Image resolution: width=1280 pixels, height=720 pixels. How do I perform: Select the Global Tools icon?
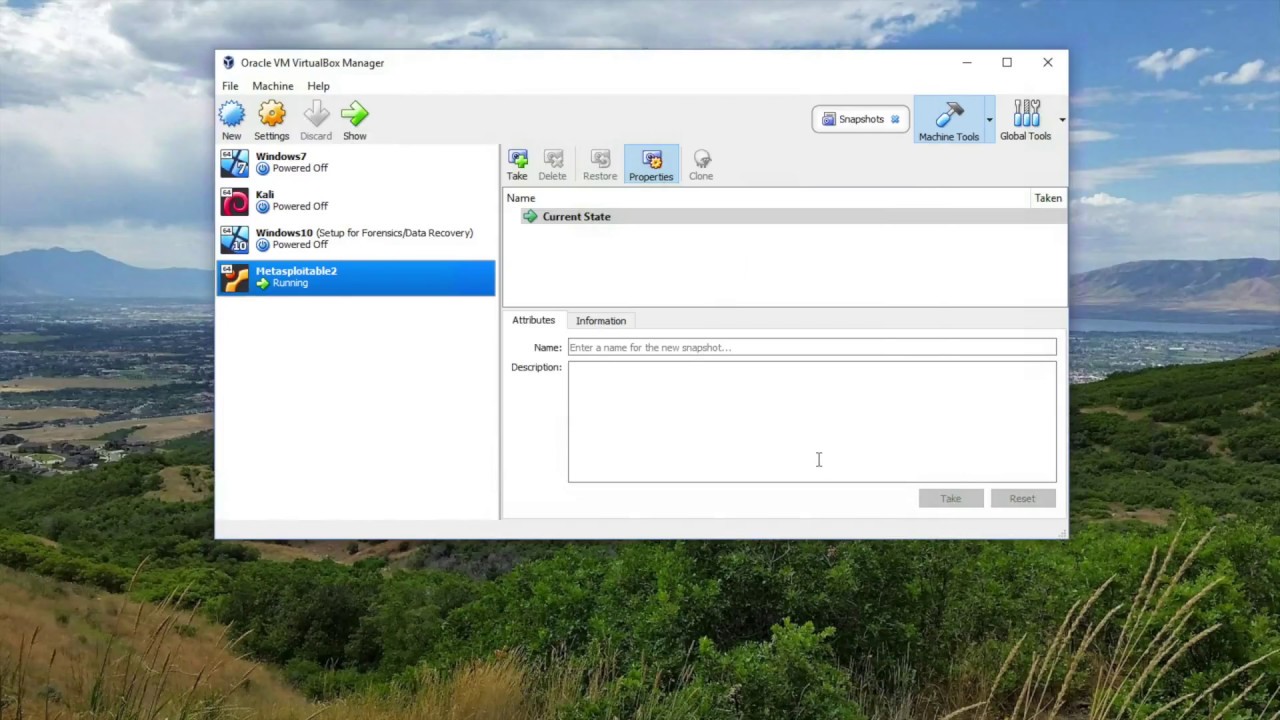[x=1026, y=114]
